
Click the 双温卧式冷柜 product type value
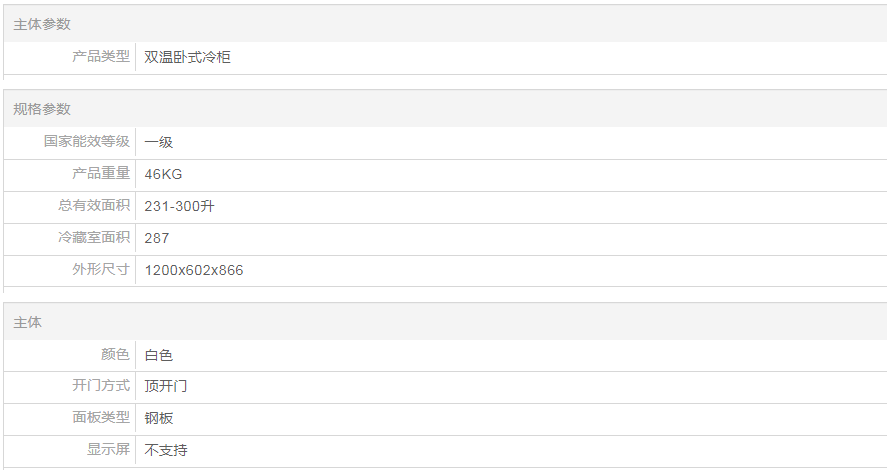187,58
